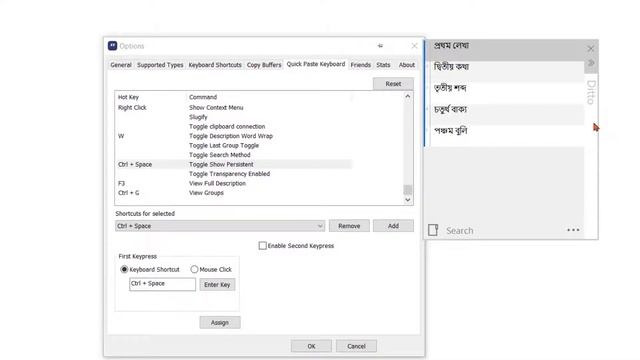Click the Enter Key button
640x360 pixels.
pos(217,284)
